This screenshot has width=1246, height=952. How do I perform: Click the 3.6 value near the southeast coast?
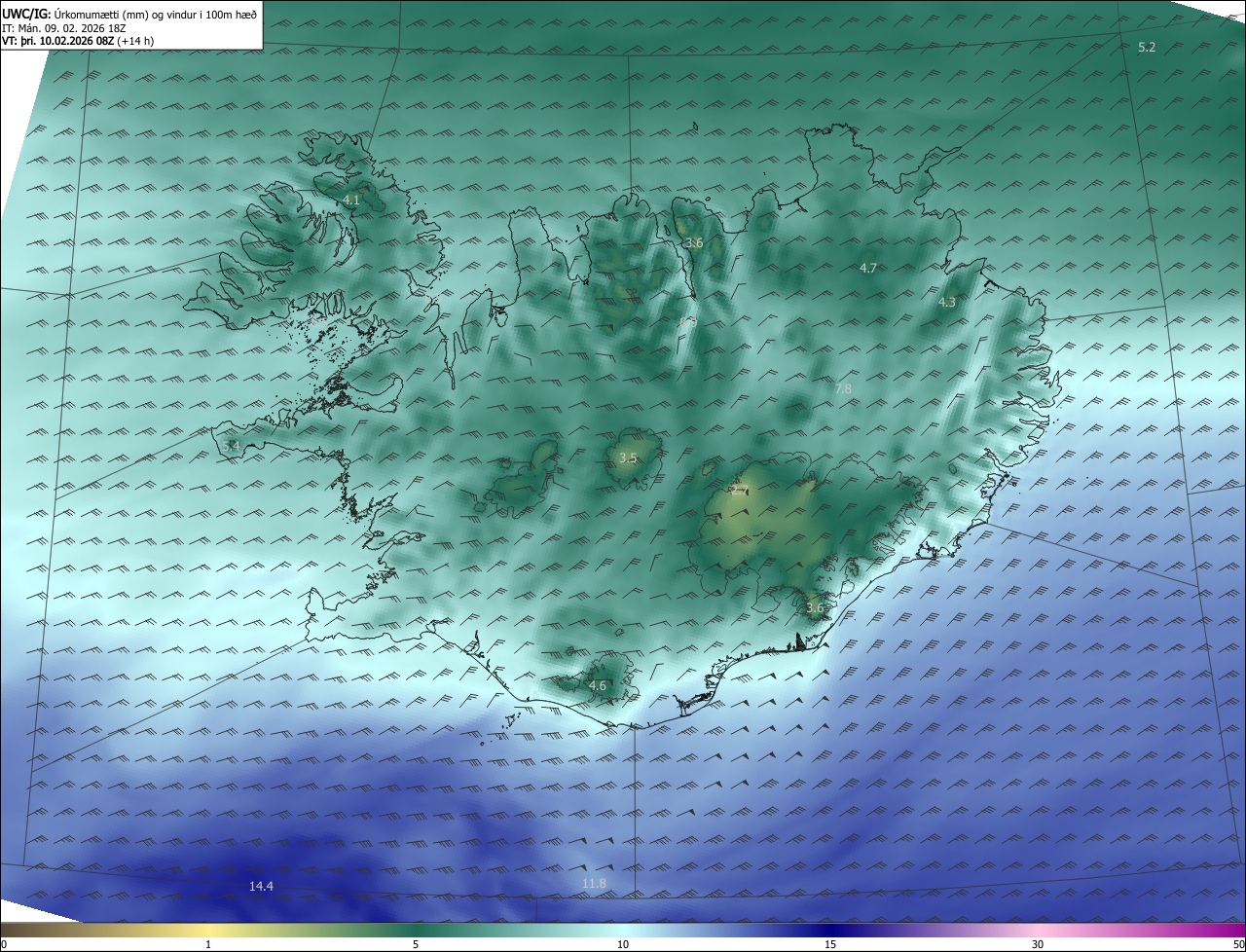click(x=815, y=608)
